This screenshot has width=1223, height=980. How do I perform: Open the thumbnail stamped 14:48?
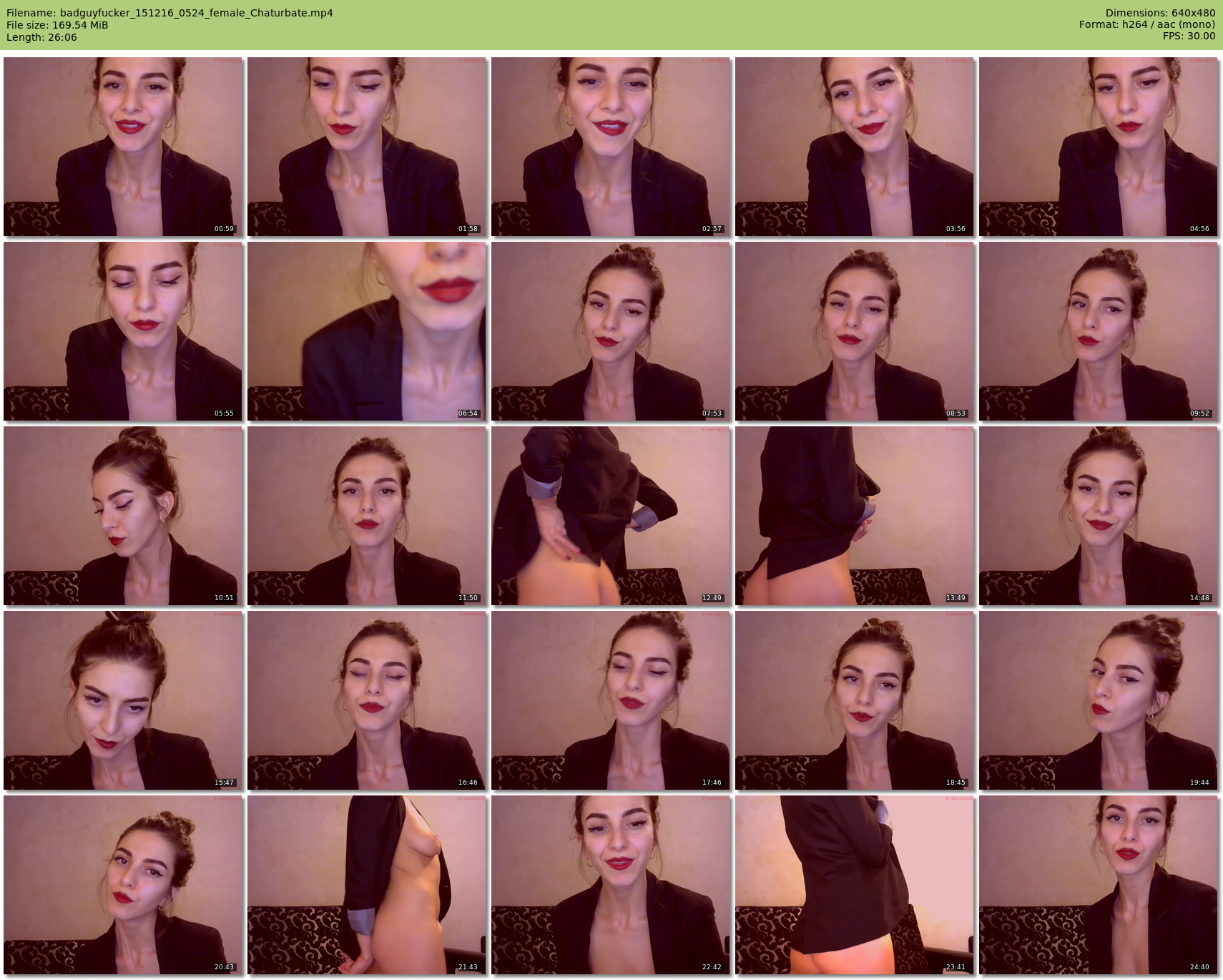pyautogui.click(x=1099, y=516)
